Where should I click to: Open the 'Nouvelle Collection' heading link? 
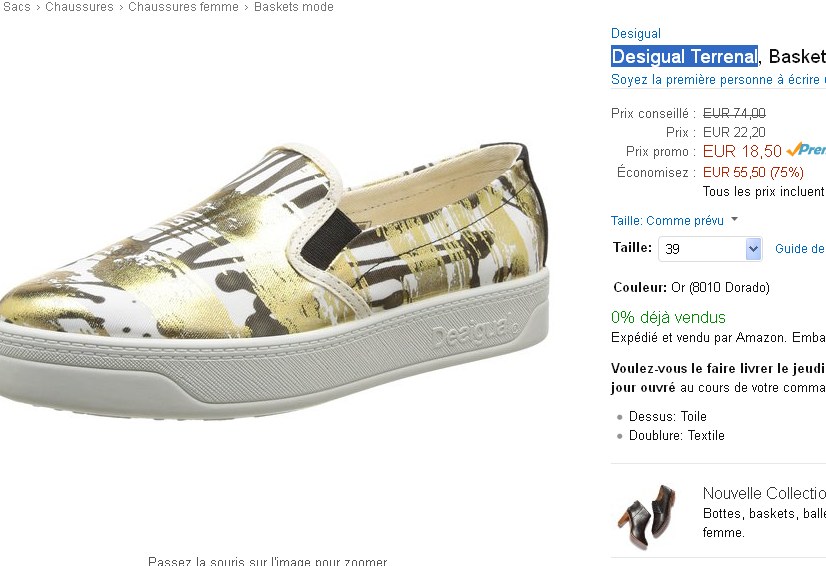pyautogui.click(x=764, y=494)
